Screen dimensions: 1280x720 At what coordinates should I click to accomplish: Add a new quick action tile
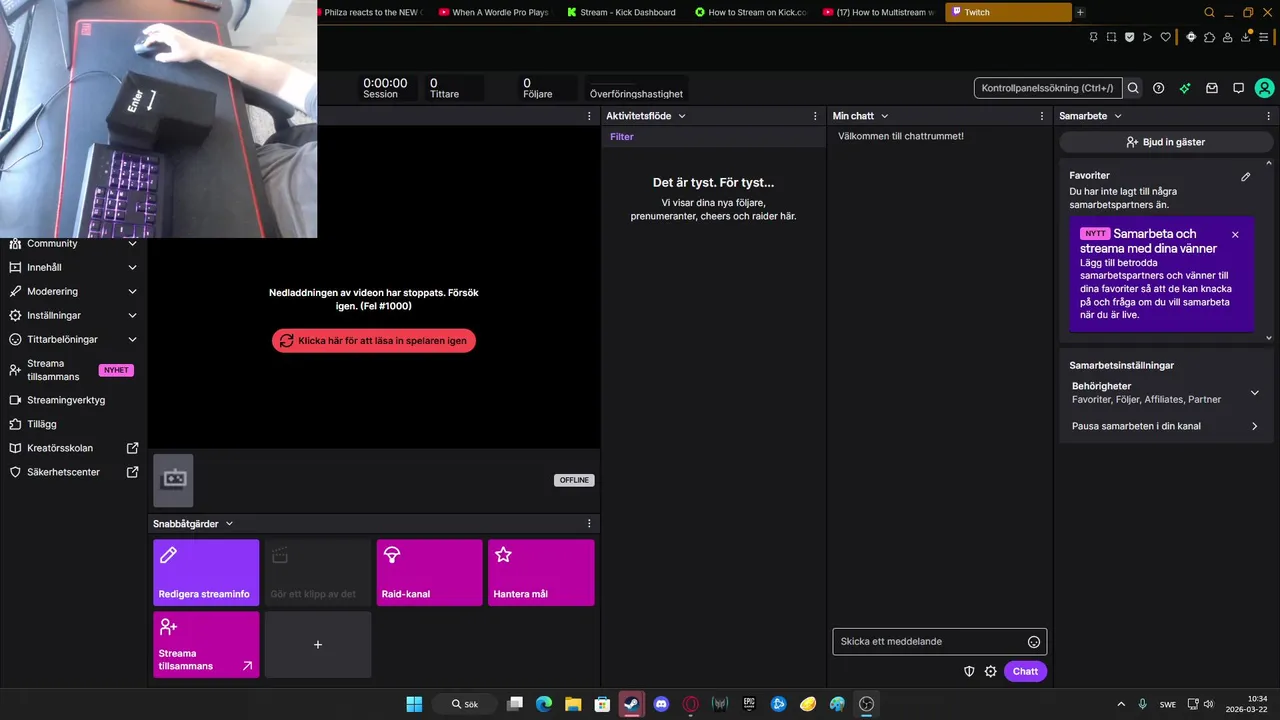[318, 645]
